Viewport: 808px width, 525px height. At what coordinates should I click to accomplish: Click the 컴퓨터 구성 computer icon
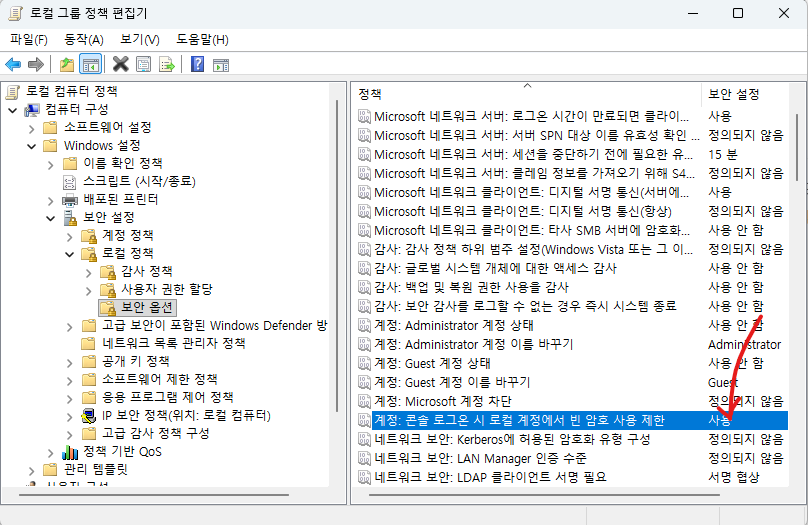pyautogui.click(x=32, y=110)
